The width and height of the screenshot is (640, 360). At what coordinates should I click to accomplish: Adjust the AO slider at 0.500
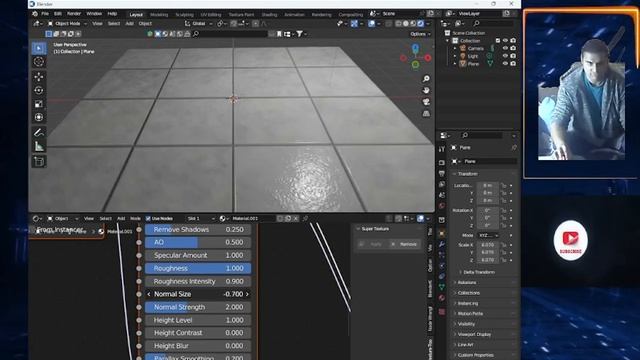click(x=198, y=242)
